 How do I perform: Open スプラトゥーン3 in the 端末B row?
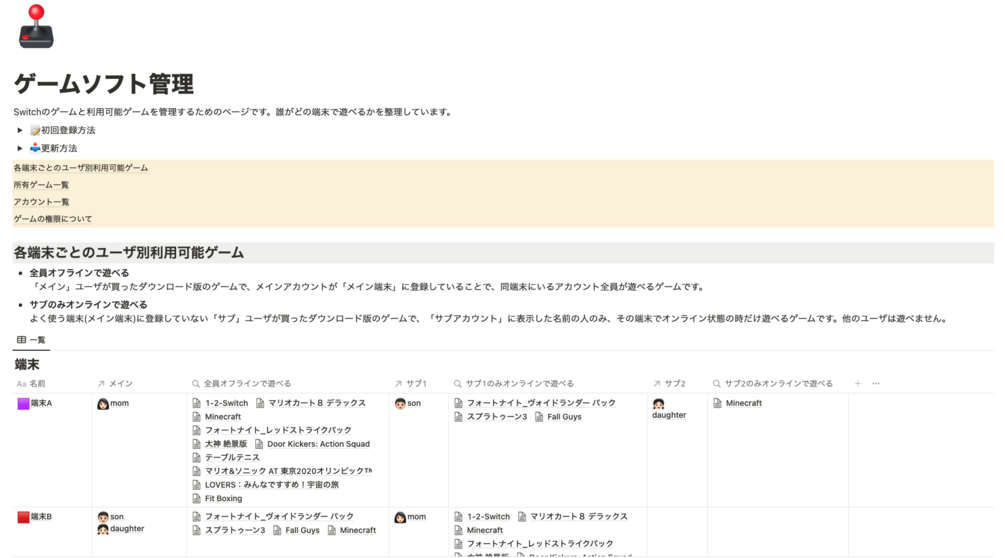point(229,530)
